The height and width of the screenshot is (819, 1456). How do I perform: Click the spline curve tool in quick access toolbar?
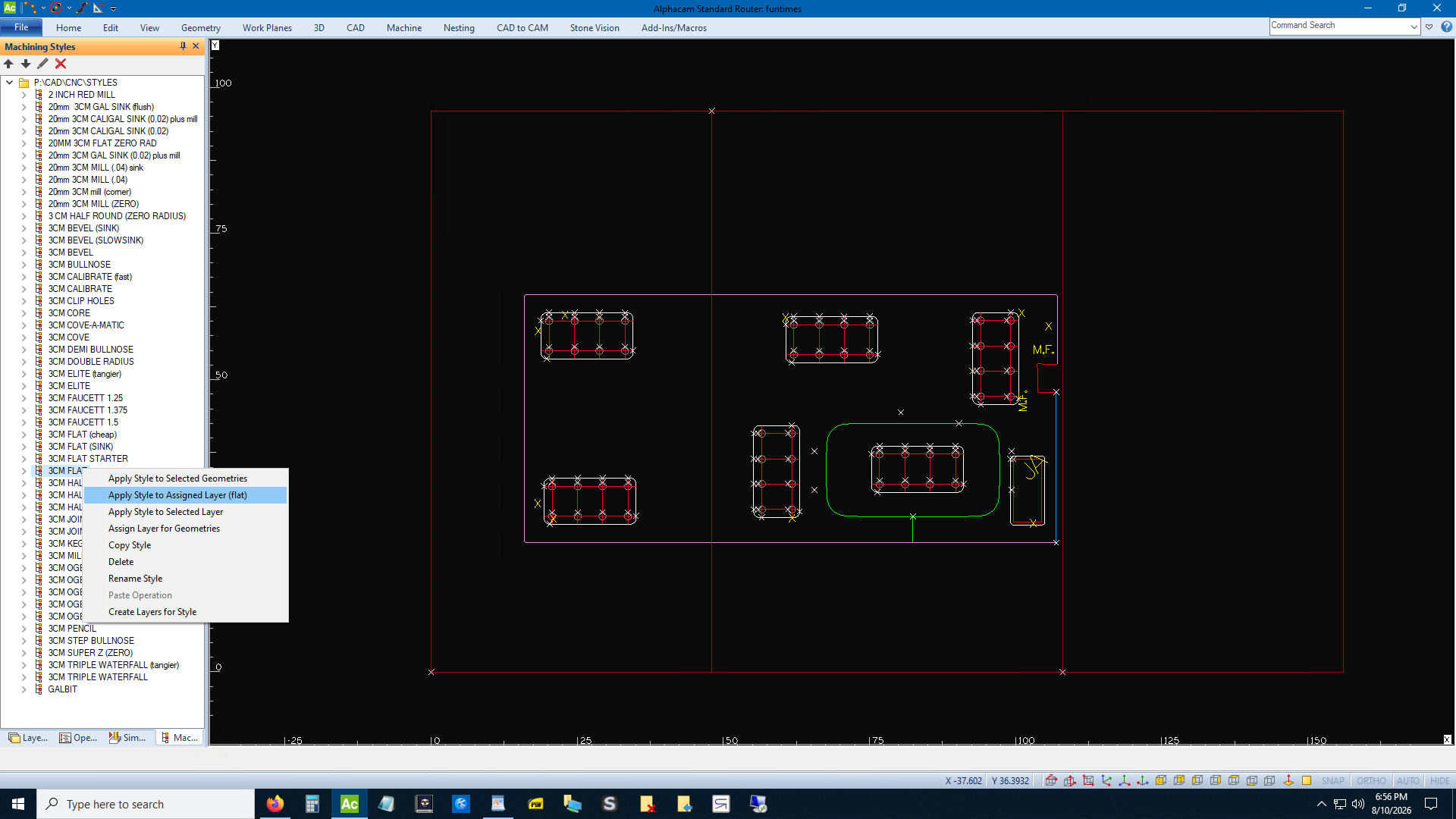tap(82, 8)
